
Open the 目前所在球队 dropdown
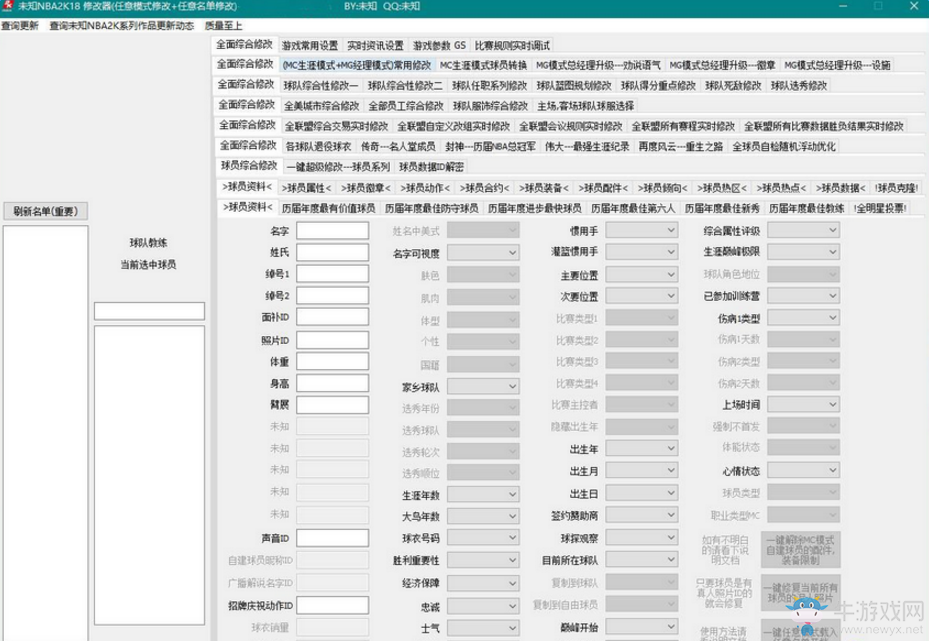[642, 559]
